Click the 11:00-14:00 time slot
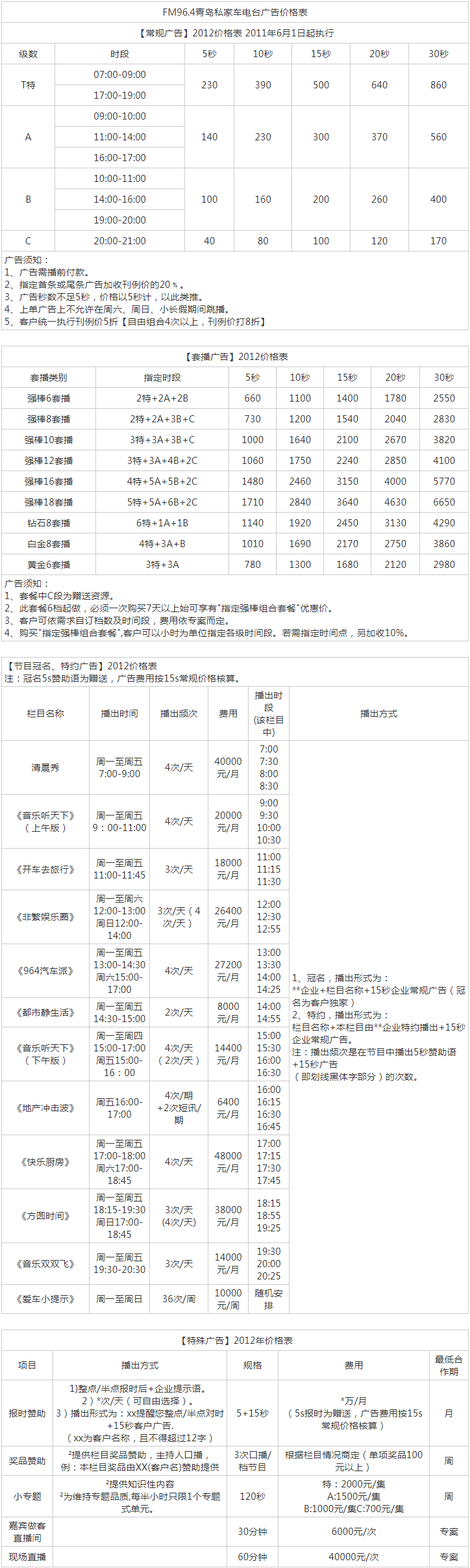 (119, 137)
